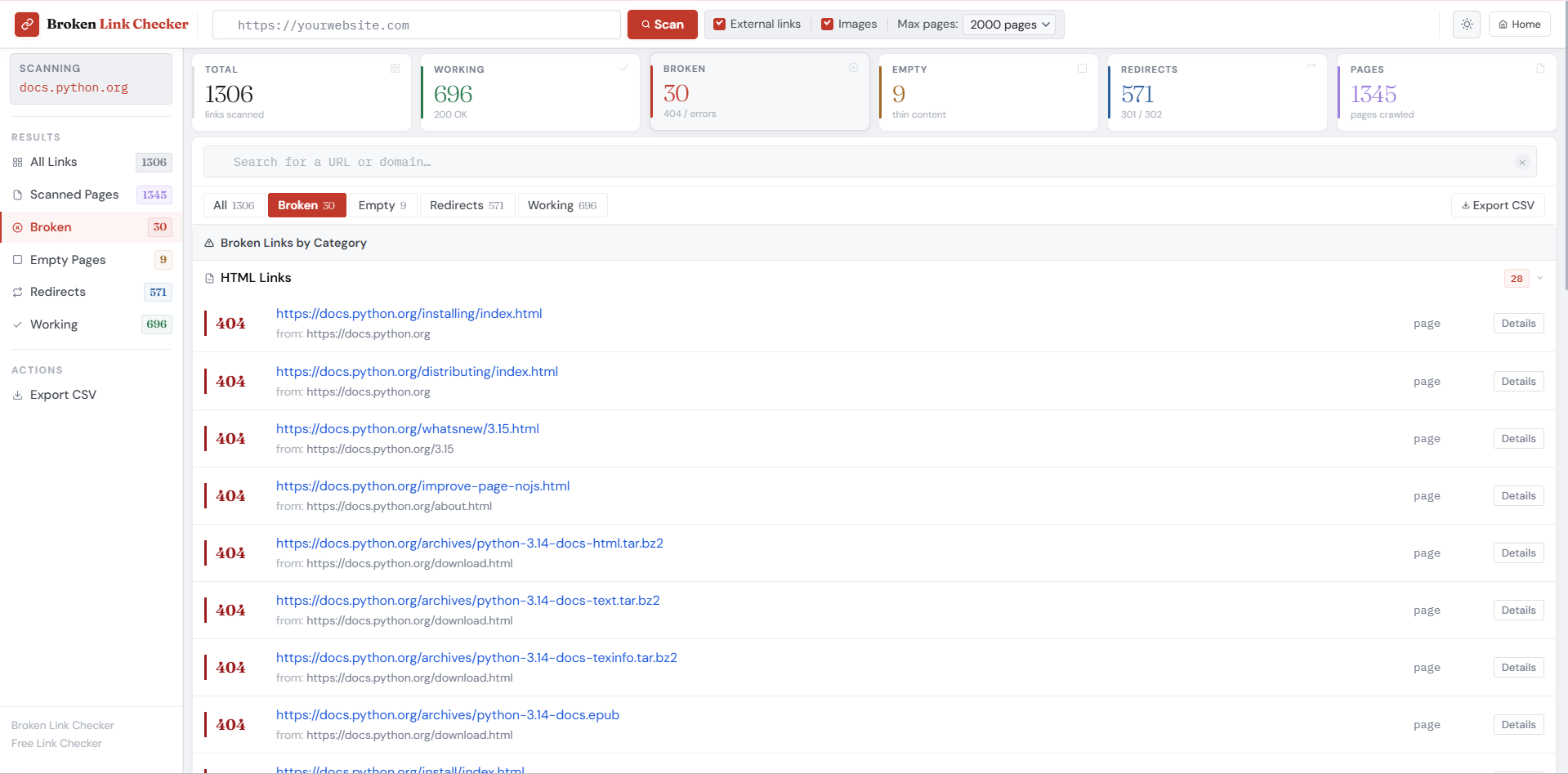This screenshot has height=774, width=1568.
Task: Open the Max pages dropdown
Action: click(x=1010, y=25)
